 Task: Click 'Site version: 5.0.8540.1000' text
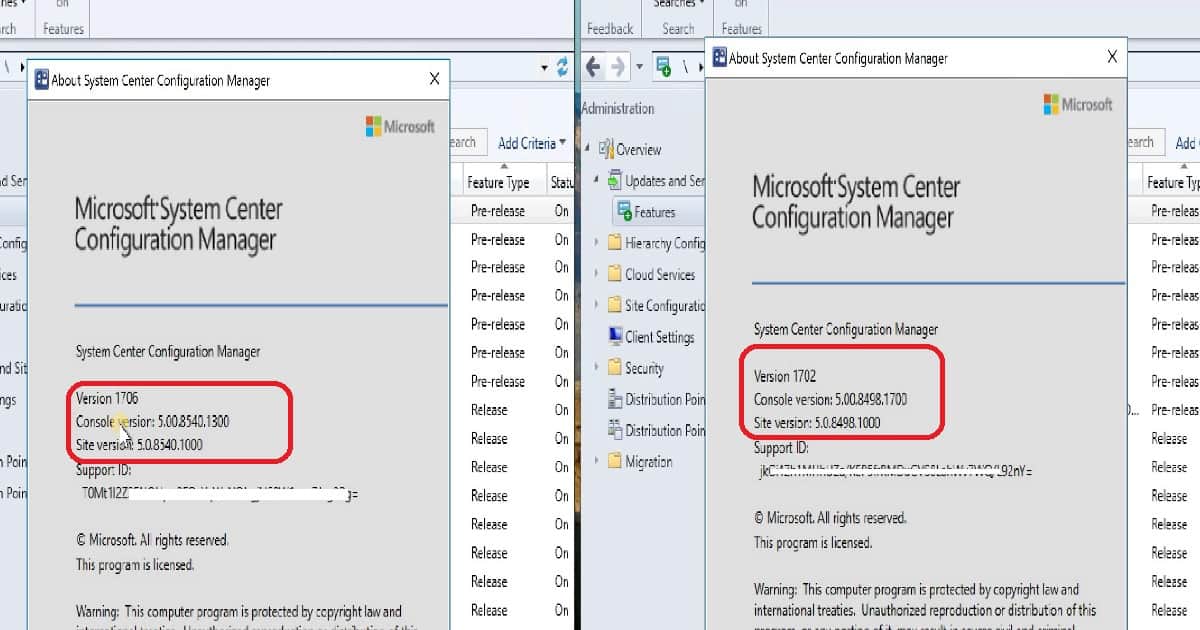tap(139, 444)
